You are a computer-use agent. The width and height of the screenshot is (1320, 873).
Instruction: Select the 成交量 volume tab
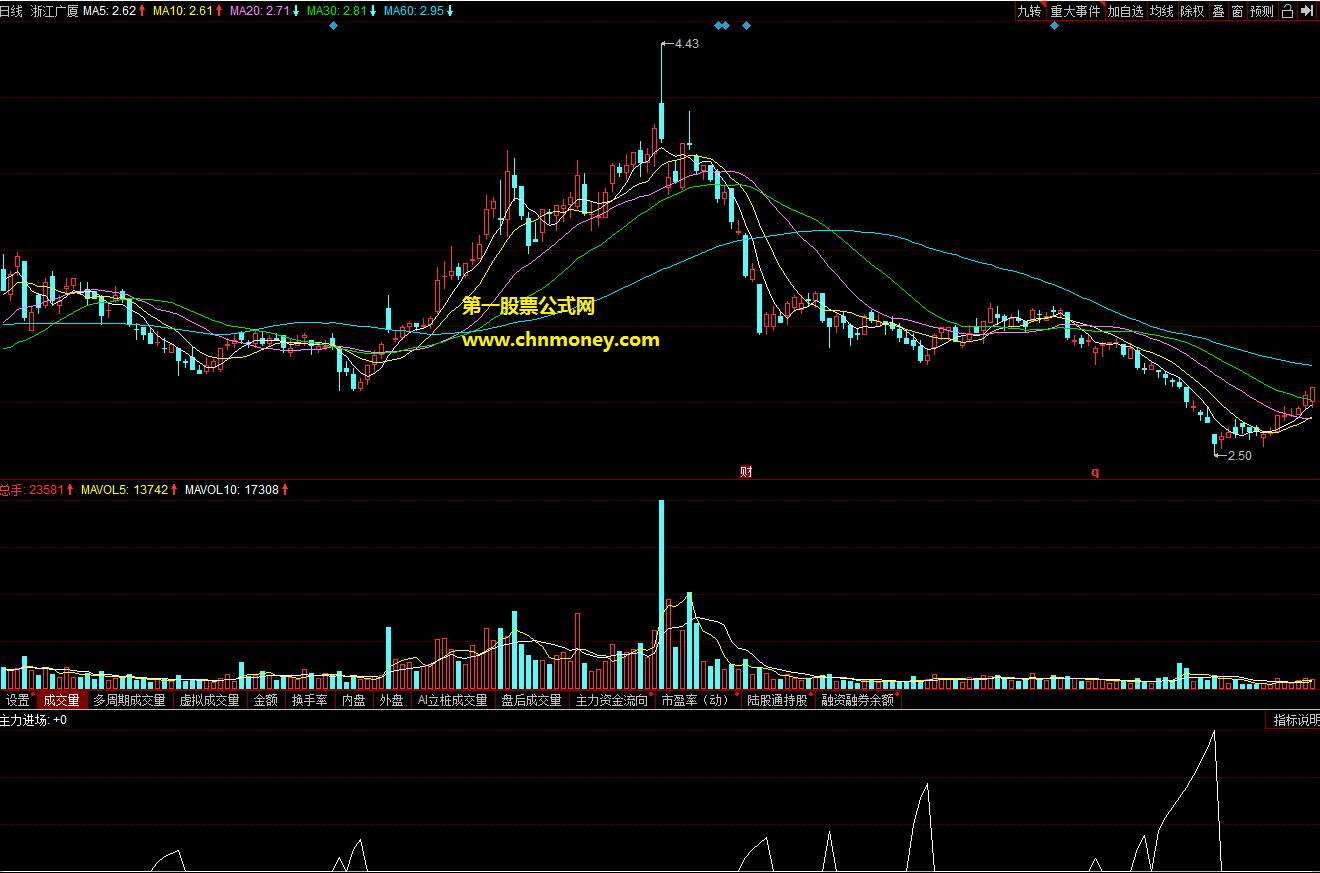point(61,700)
